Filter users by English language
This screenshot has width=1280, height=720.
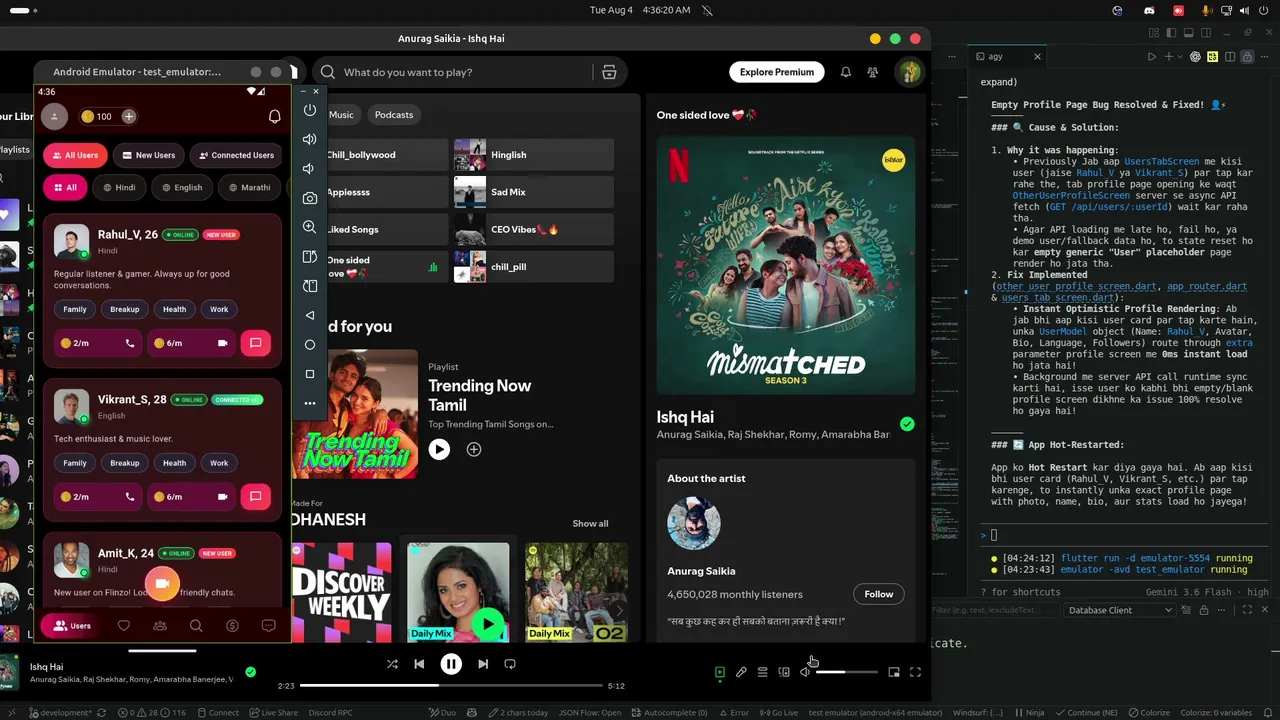click(182, 187)
